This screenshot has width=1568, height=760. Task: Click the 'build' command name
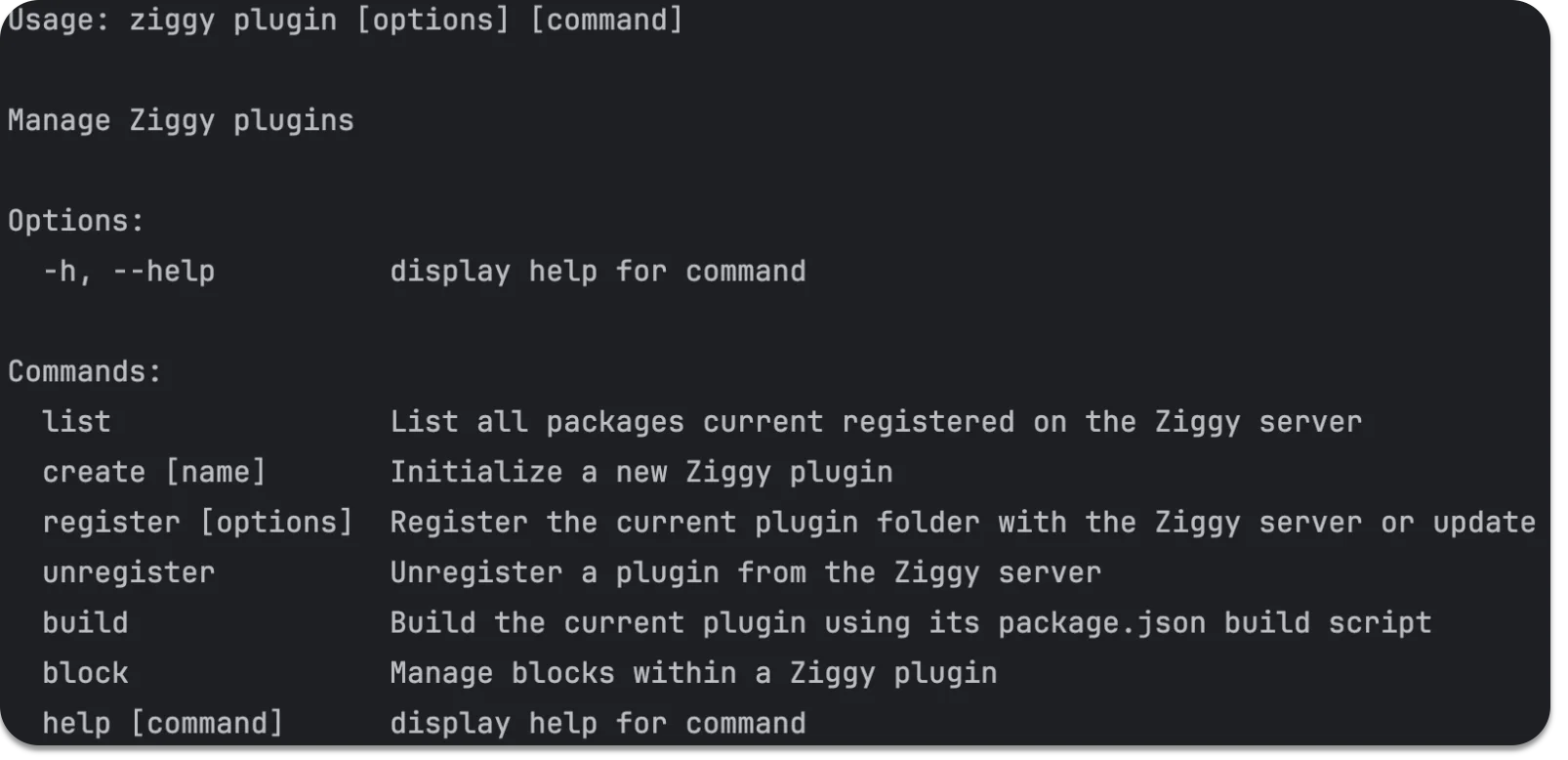(85, 623)
